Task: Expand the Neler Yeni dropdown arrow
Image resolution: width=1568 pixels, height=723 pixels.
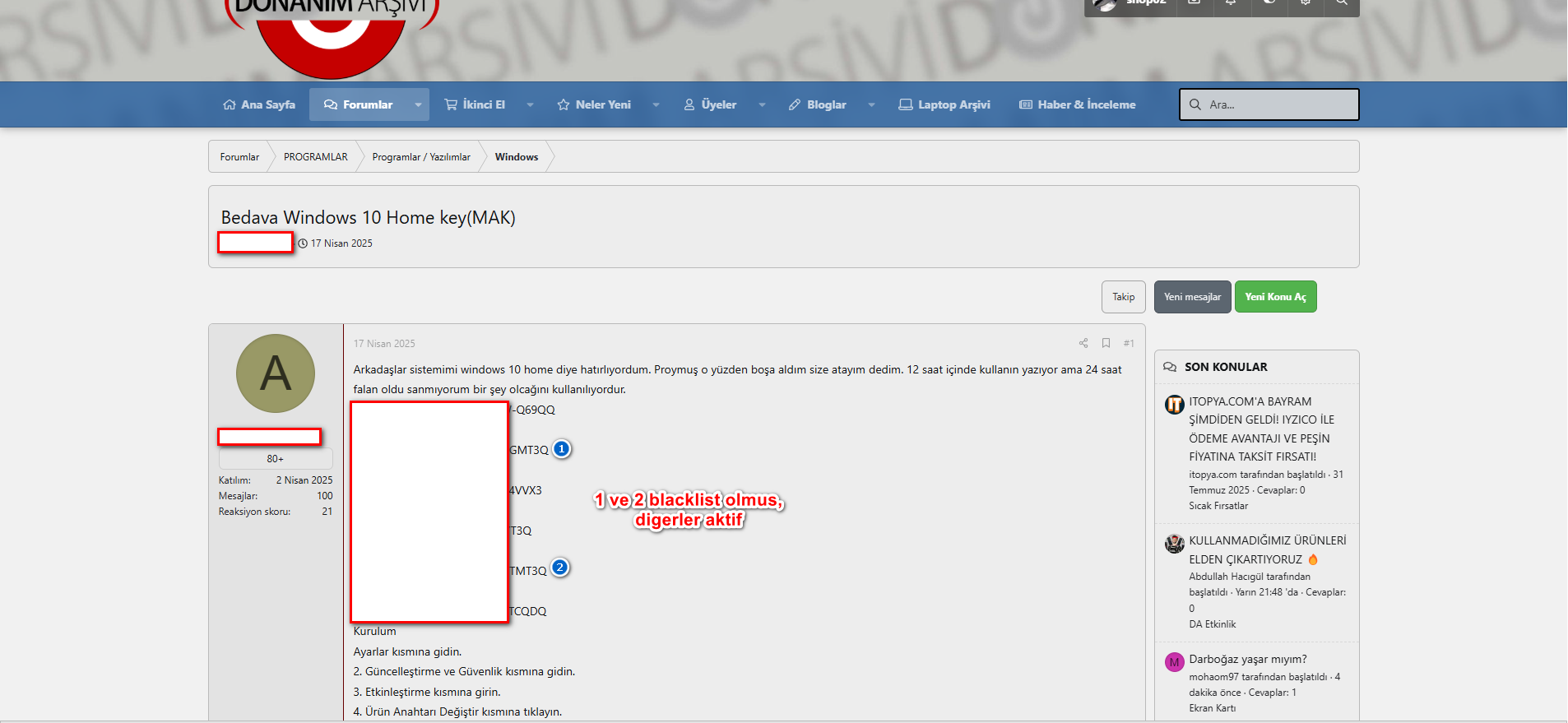Action: pyautogui.click(x=656, y=104)
